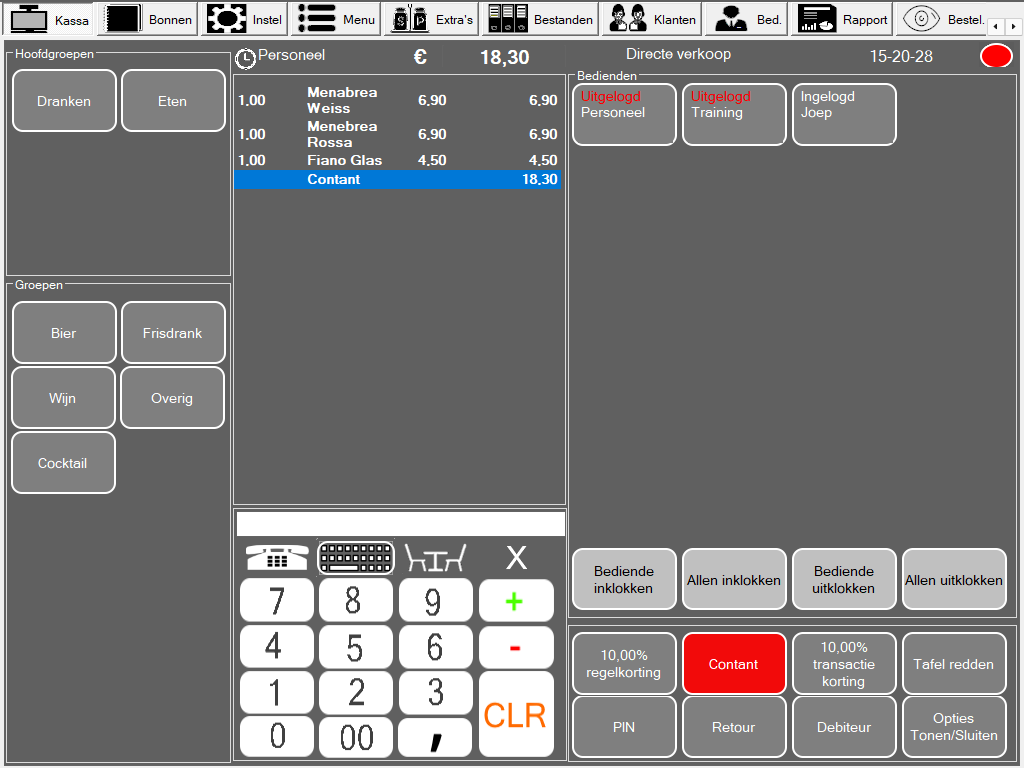
Task: Click the red Contant payment button
Action: point(734,664)
